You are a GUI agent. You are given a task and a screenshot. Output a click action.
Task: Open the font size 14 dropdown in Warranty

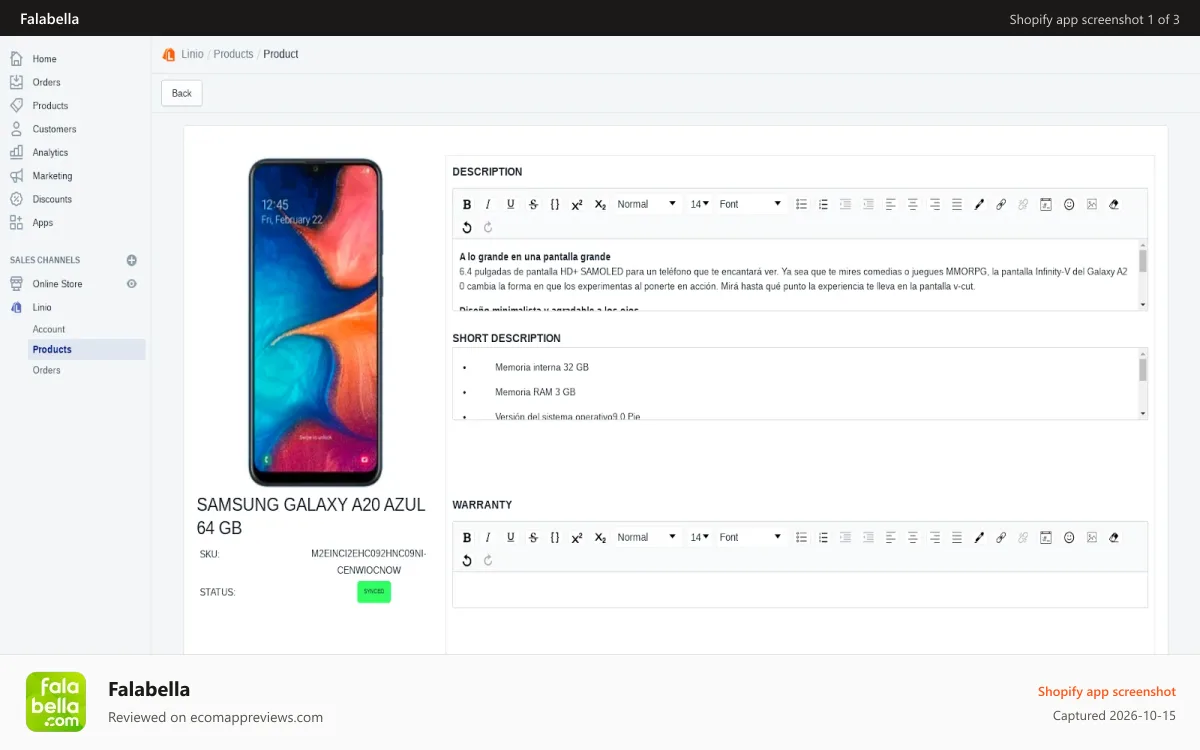click(x=699, y=537)
